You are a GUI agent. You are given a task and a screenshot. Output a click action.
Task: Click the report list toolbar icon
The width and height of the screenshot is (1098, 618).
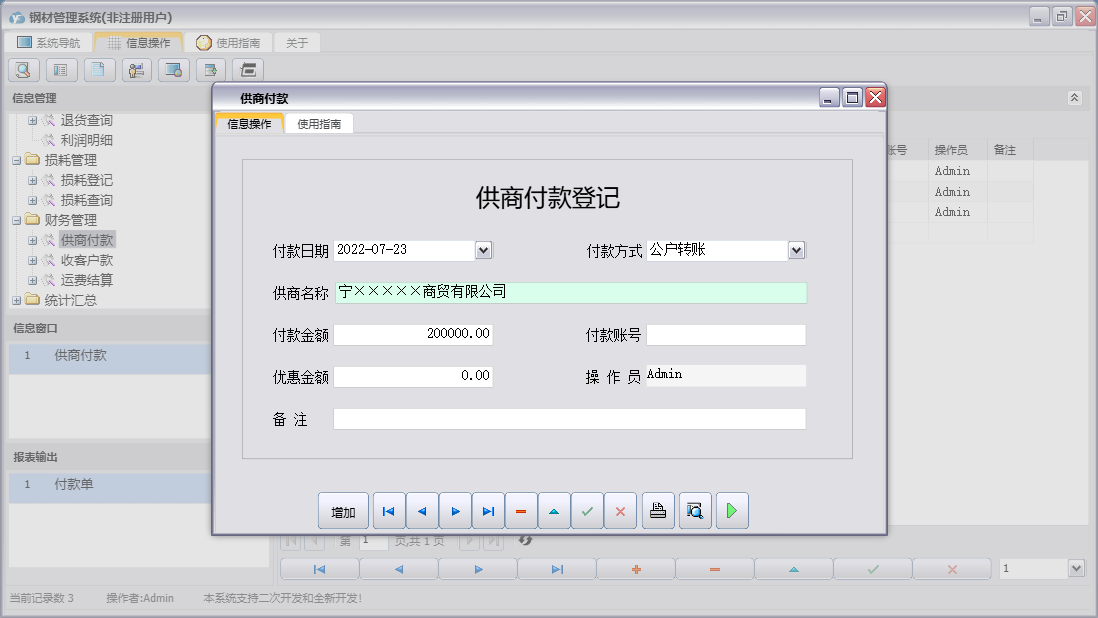click(60, 70)
